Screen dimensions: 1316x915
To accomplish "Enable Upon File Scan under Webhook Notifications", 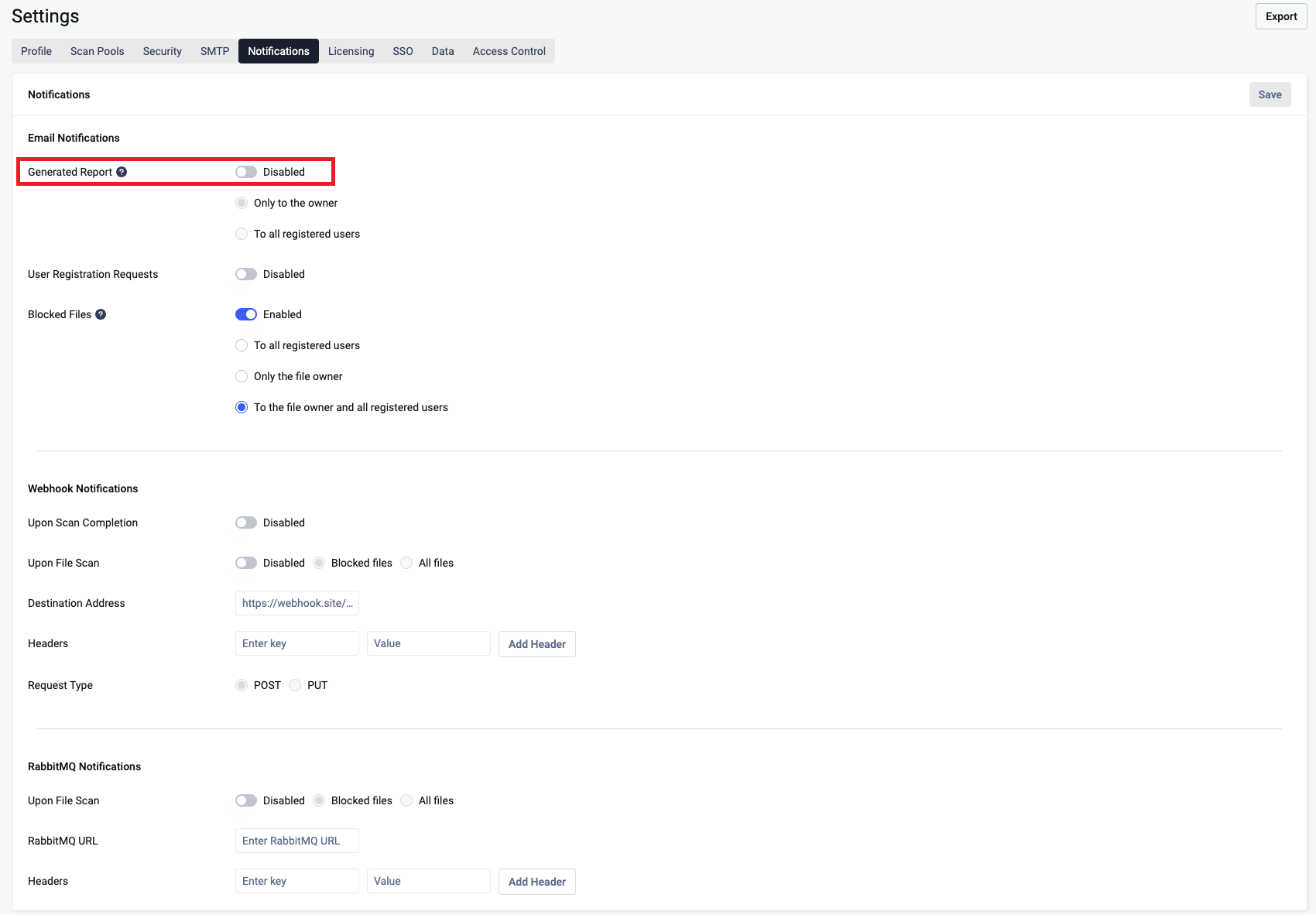I will click(x=246, y=563).
